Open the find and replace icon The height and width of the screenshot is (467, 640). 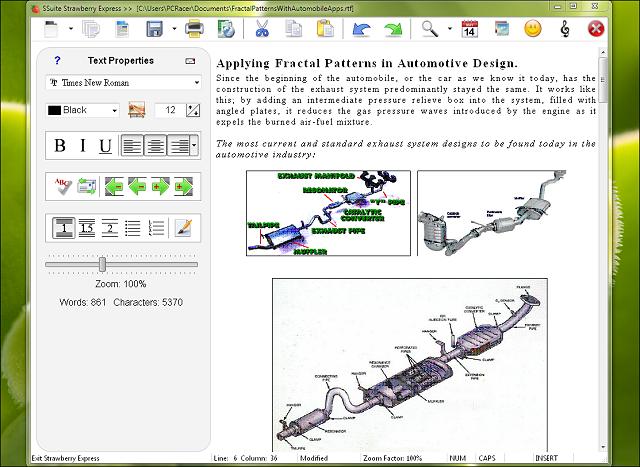click(x=87, y=187)
